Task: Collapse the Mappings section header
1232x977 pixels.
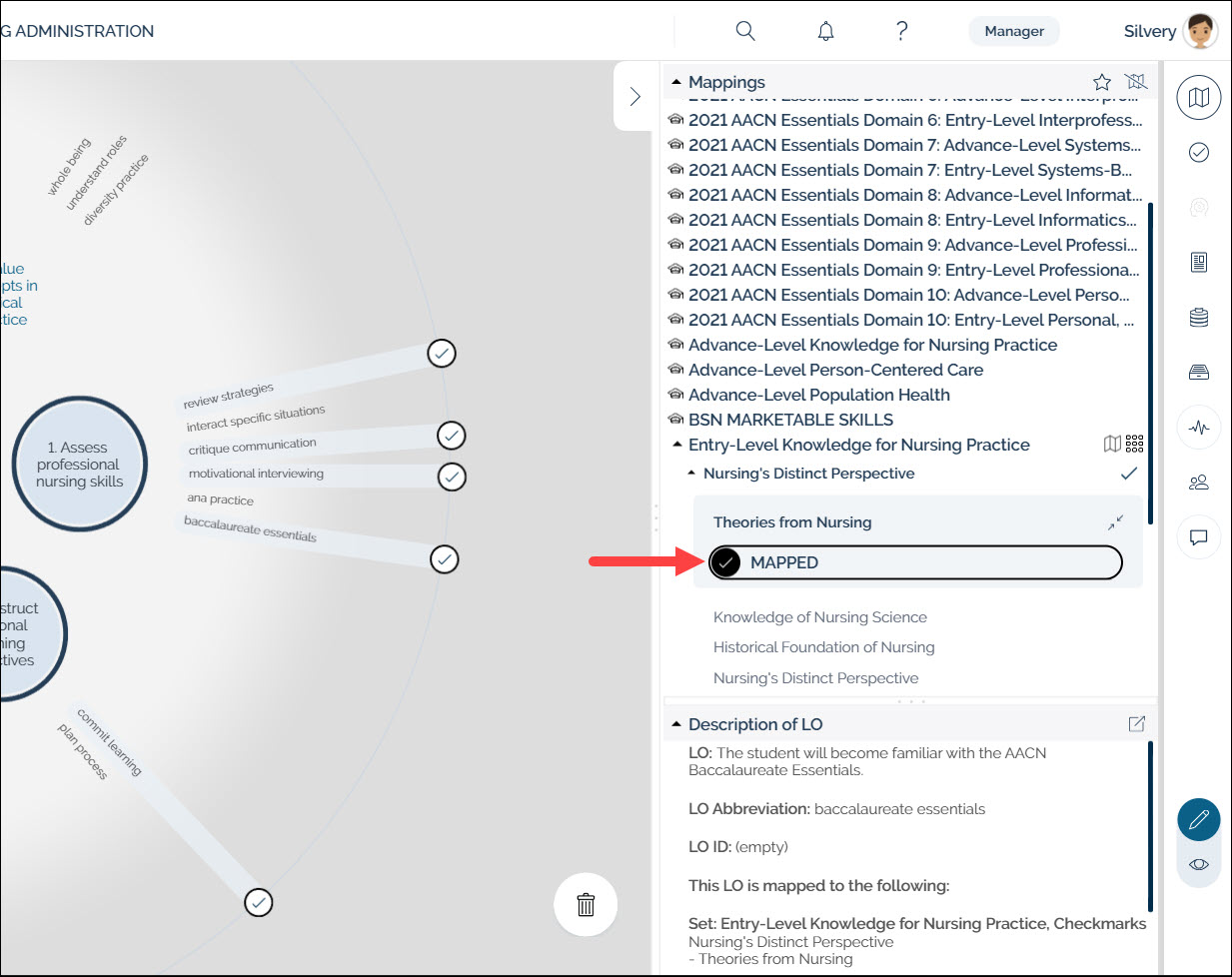Action: (x=676, y=82)
